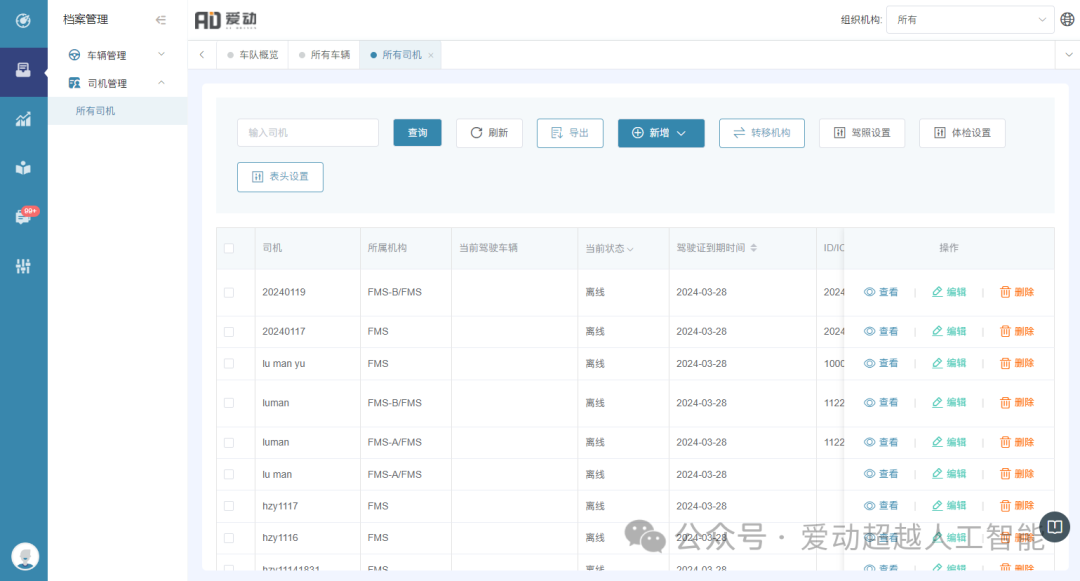The width and height of the screenshot is (1080, 581).
Task: Click the 查询 search button
Action: point(417,133)
